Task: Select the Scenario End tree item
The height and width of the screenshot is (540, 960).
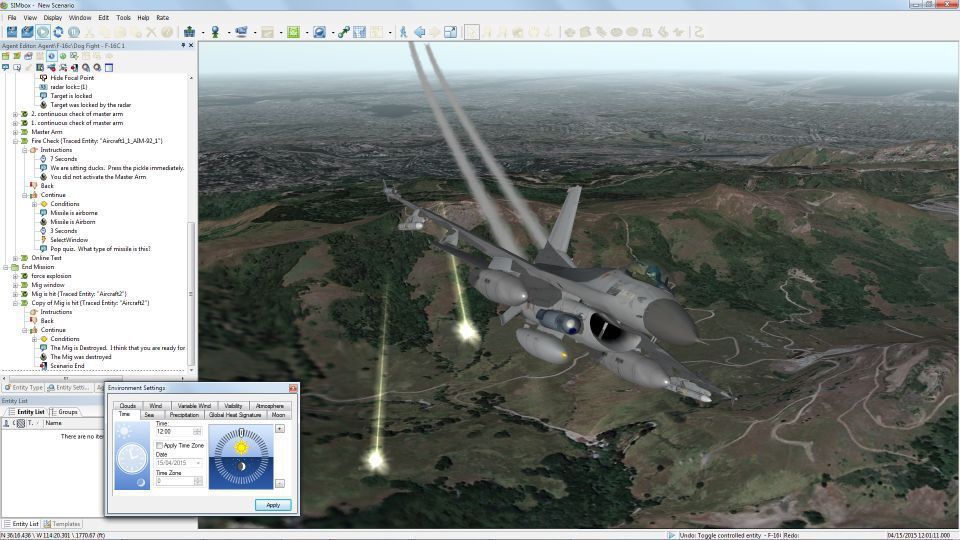Action: click(67, 366)
